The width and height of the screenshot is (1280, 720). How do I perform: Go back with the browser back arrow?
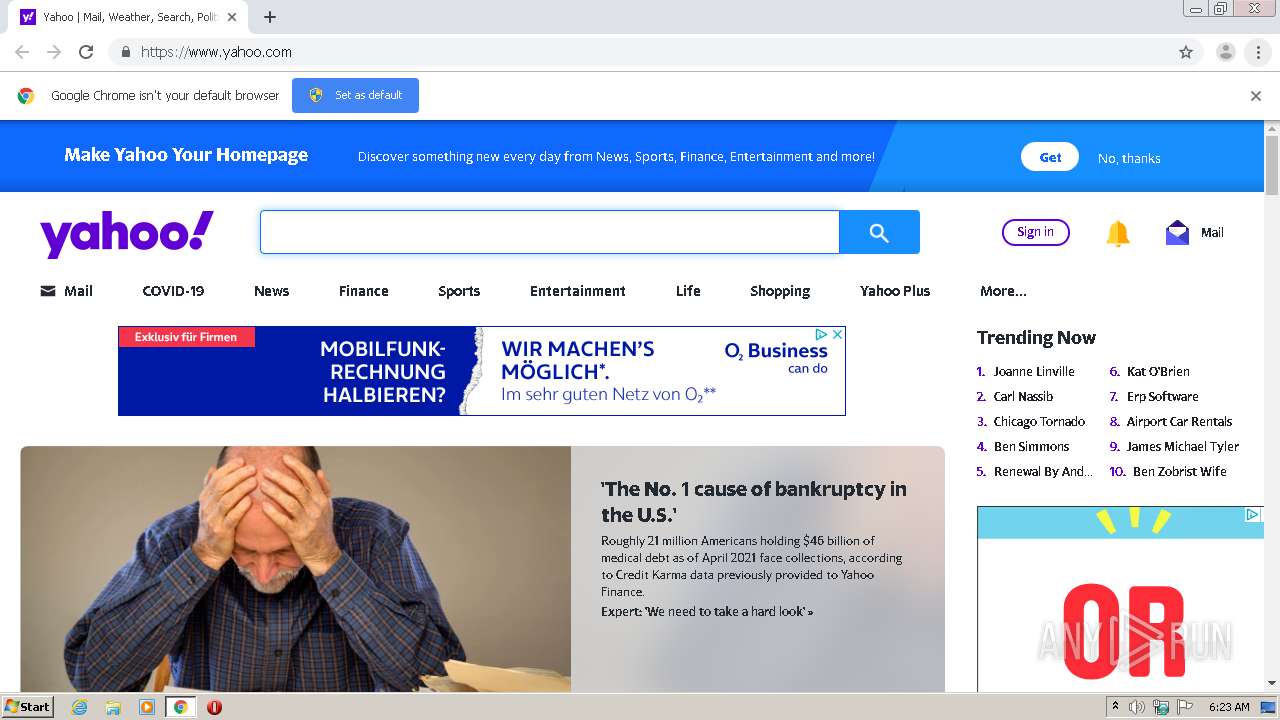point(22,52)
